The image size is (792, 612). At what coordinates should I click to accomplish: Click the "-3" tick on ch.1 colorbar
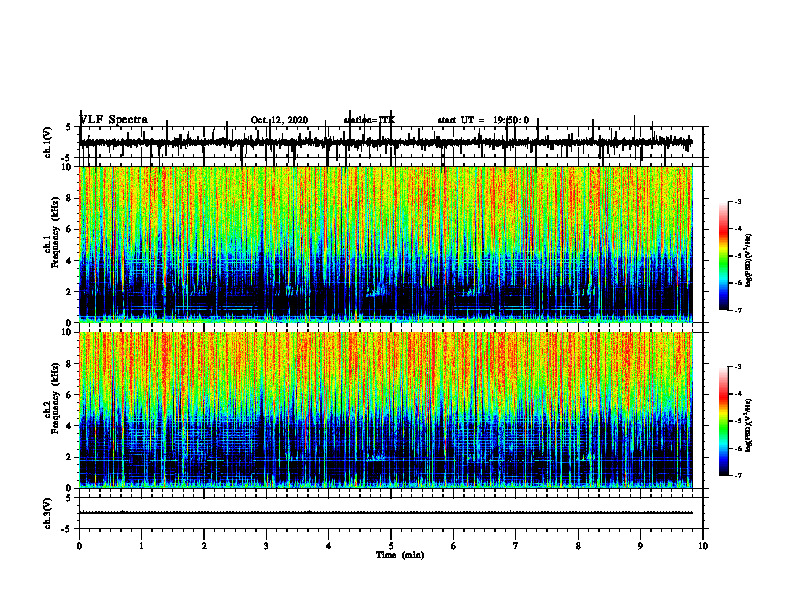(738, 201)
